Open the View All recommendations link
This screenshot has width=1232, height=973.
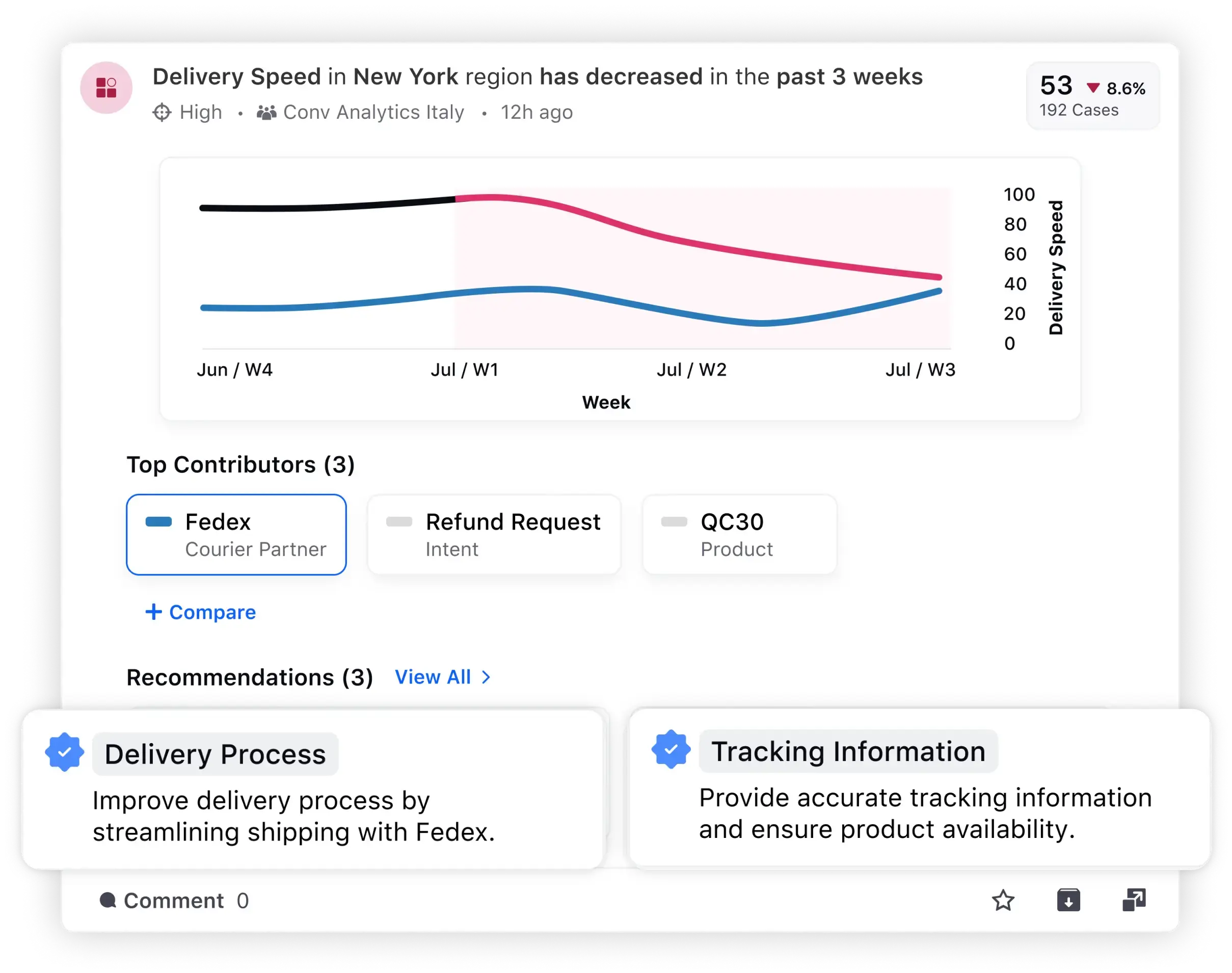click(434, 677)
